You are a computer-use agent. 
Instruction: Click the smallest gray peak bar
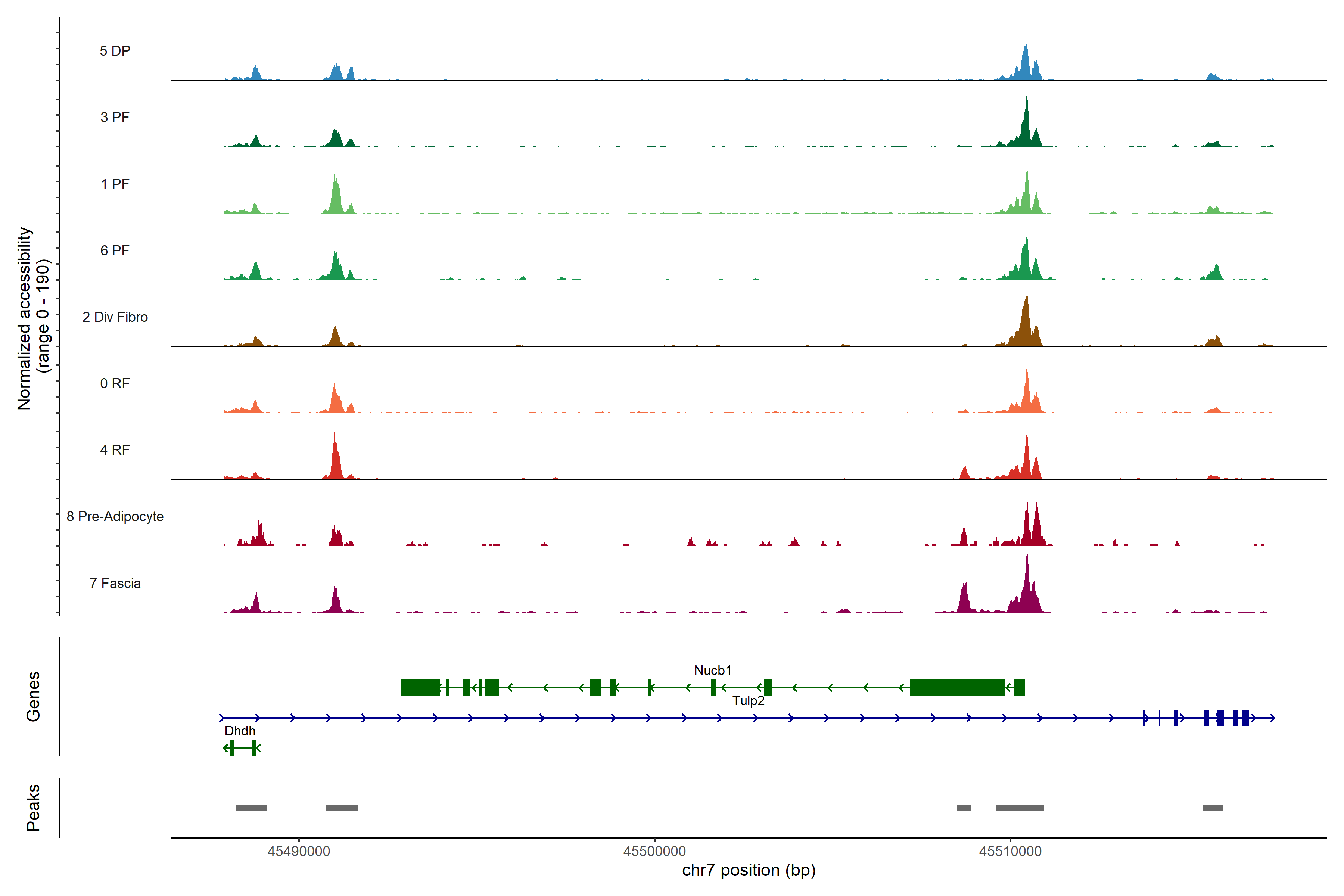(964, 808)
